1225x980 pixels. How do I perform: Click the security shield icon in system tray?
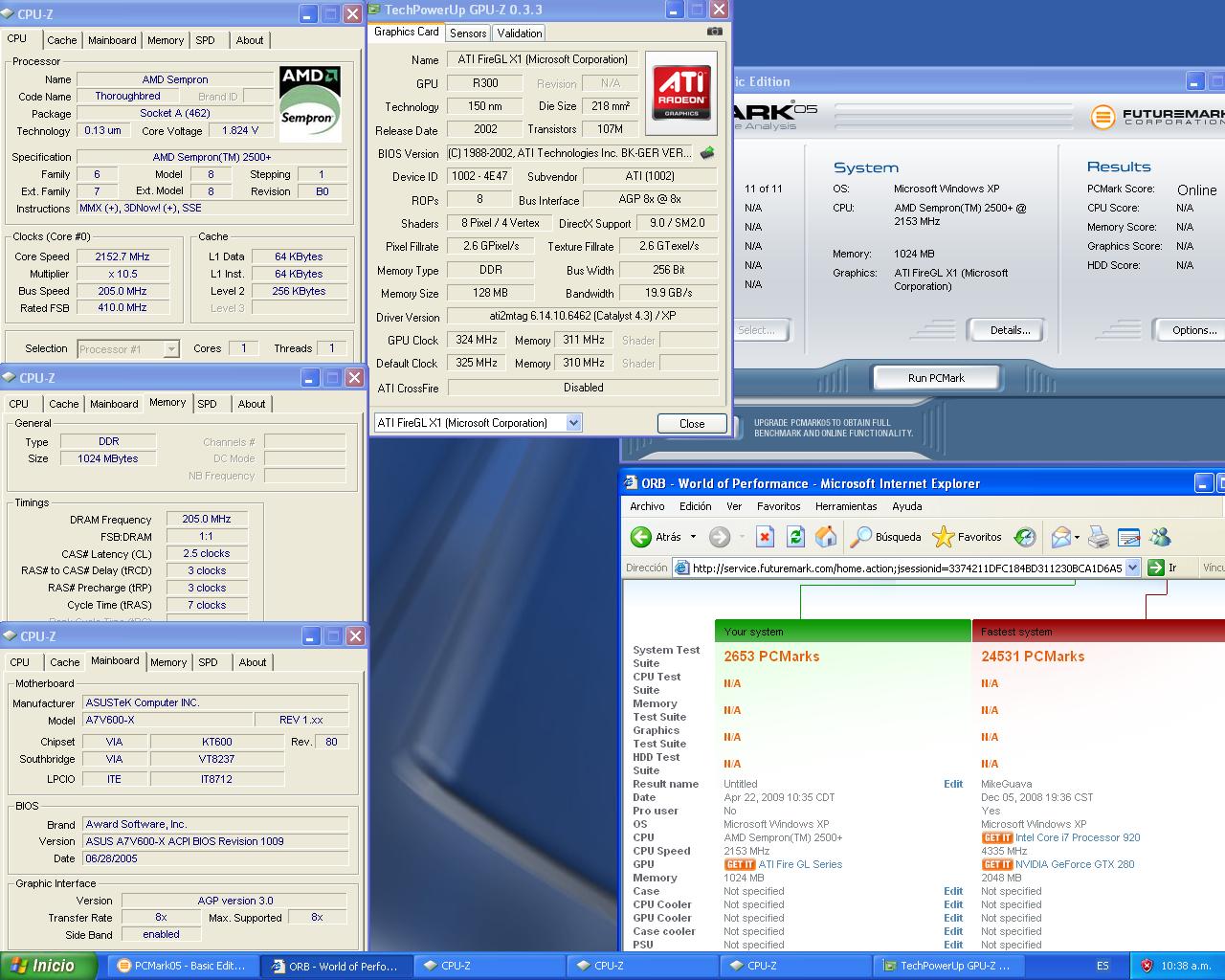[1147, 966]
